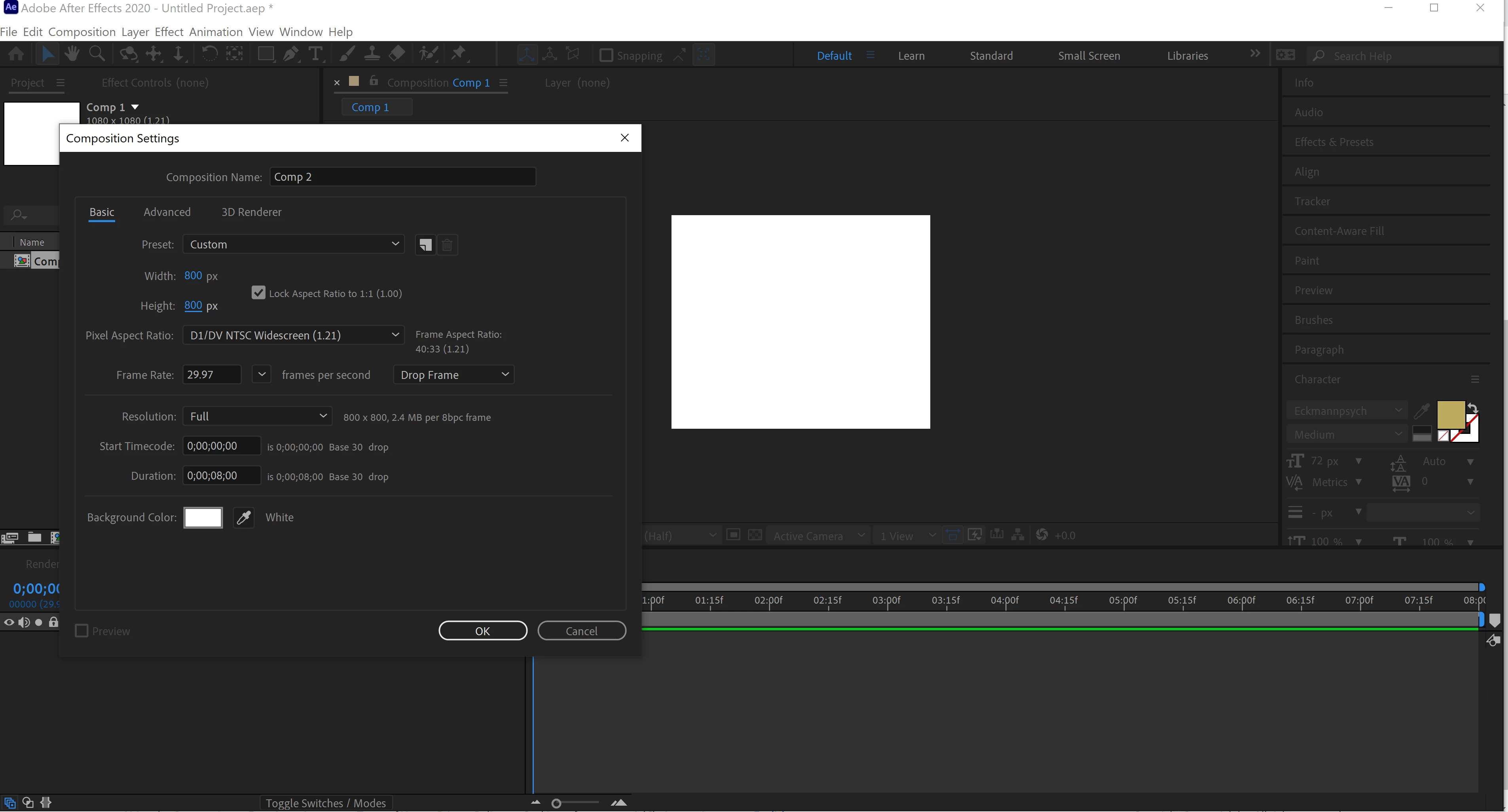1508x812 pixels.
Task: Click the Cancel button
Action: (x=581, y=630)
